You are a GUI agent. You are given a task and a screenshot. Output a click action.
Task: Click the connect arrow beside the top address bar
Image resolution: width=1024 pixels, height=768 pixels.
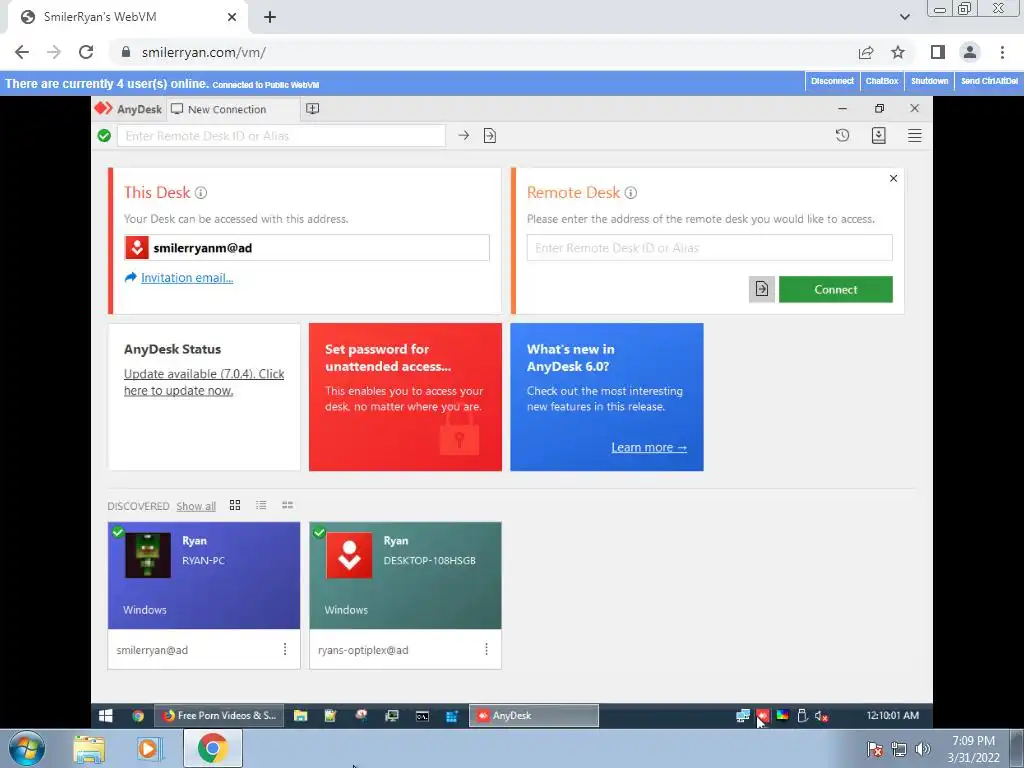click(464, 135)
